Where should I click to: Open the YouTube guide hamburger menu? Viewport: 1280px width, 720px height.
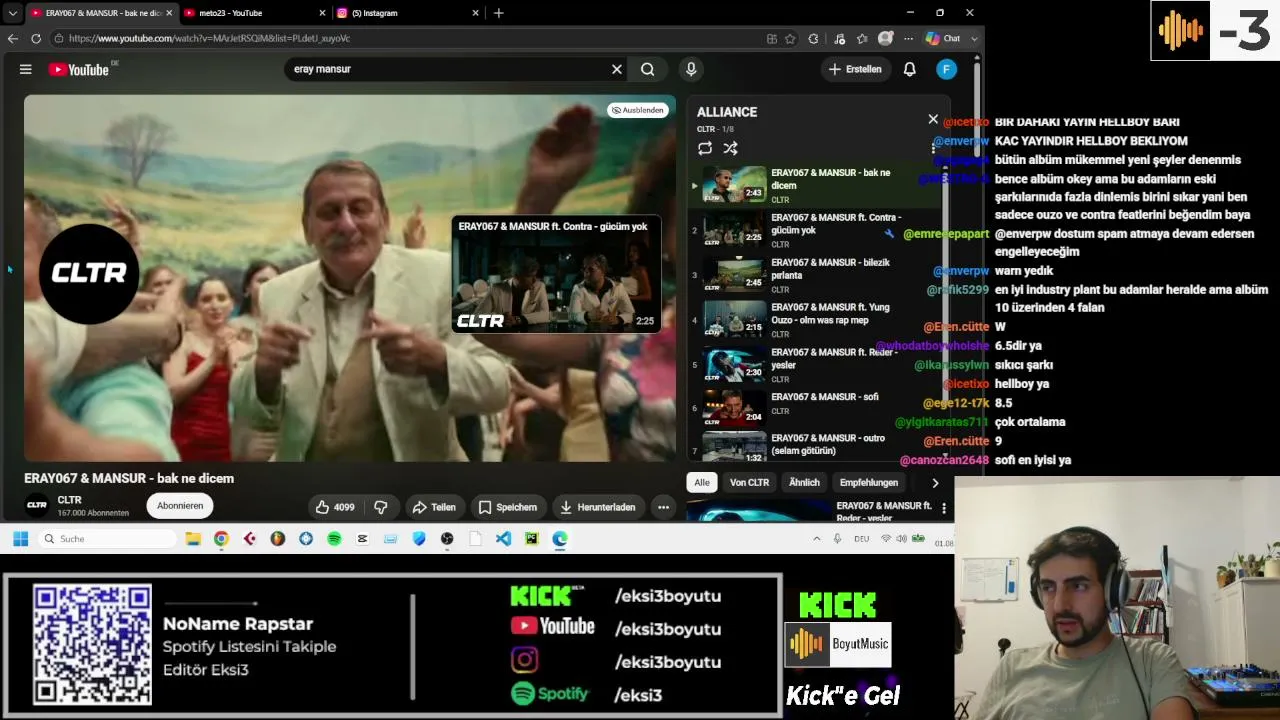(26, 69)
